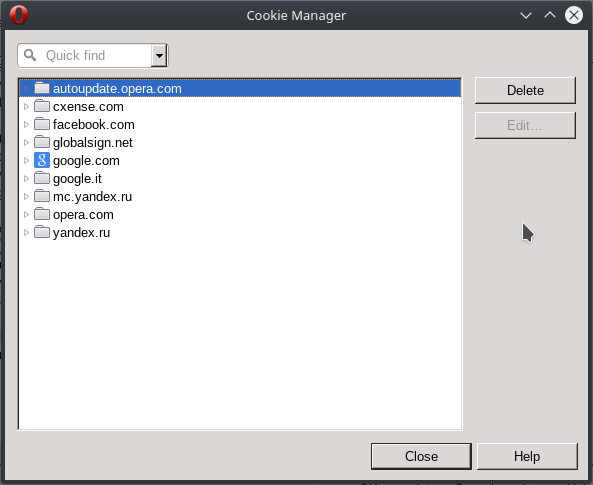Click the folder icon beside facebook.com
The height and width of the screenshot is (485, 593).
click(42, 124)
